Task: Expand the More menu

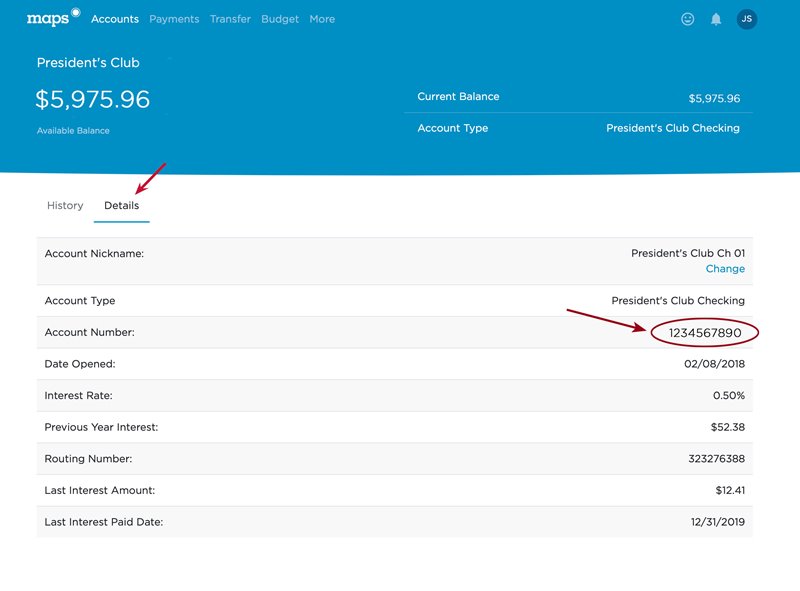Action: point(322,19)
